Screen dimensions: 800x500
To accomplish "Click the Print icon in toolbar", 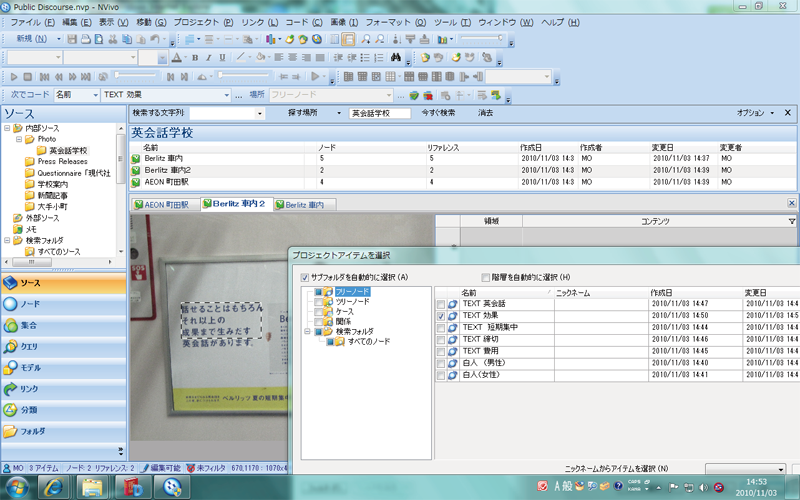I will click(86, 39).
